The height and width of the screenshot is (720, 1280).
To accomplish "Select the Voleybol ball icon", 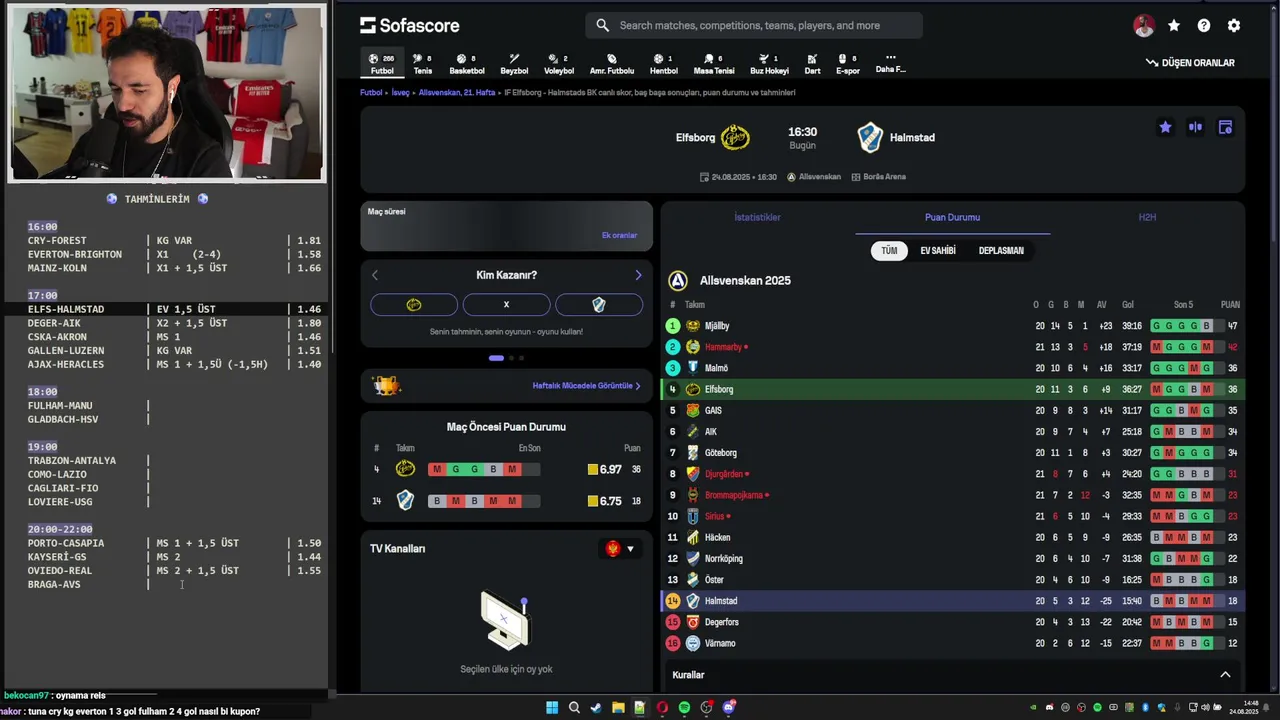I will (x=553, y=59).
